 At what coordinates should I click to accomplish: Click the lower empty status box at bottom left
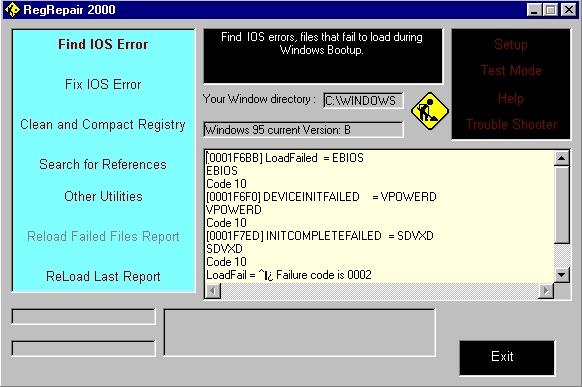(84, 348)
